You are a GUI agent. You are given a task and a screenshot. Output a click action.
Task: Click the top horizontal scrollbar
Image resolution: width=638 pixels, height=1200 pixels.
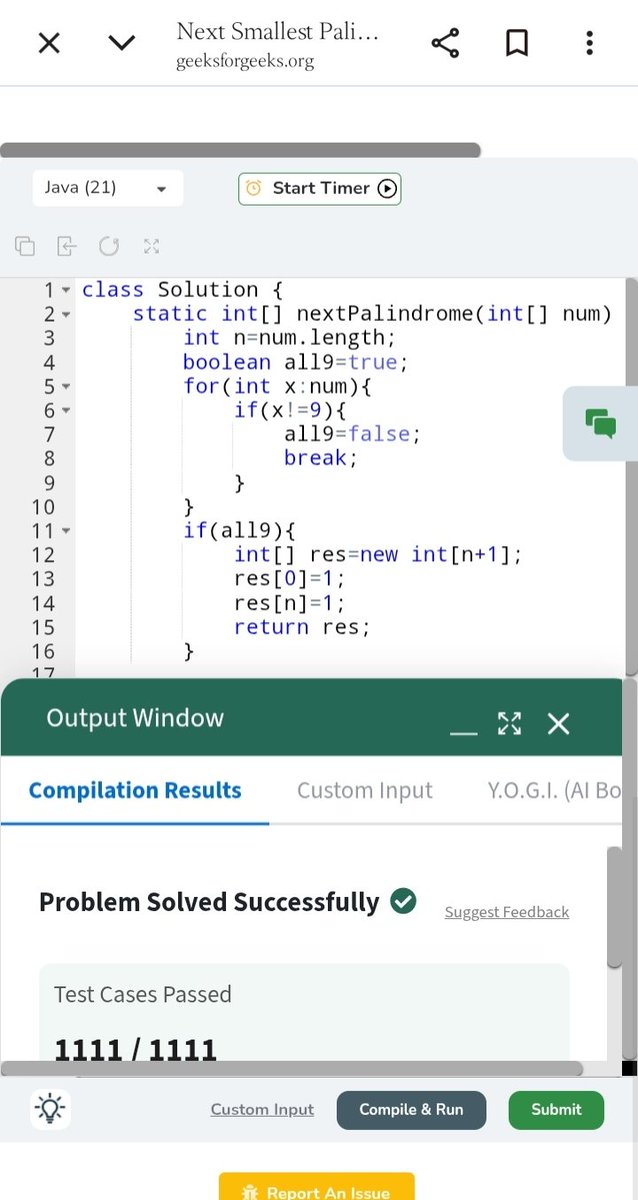[x=240, y=150]
